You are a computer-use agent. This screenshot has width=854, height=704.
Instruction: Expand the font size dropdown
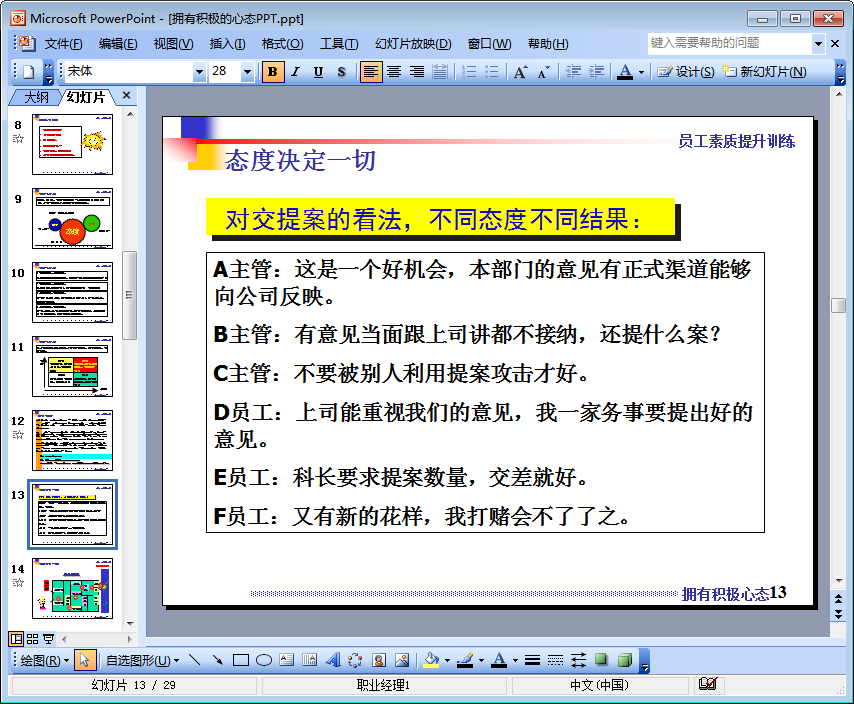coord(247,72)
